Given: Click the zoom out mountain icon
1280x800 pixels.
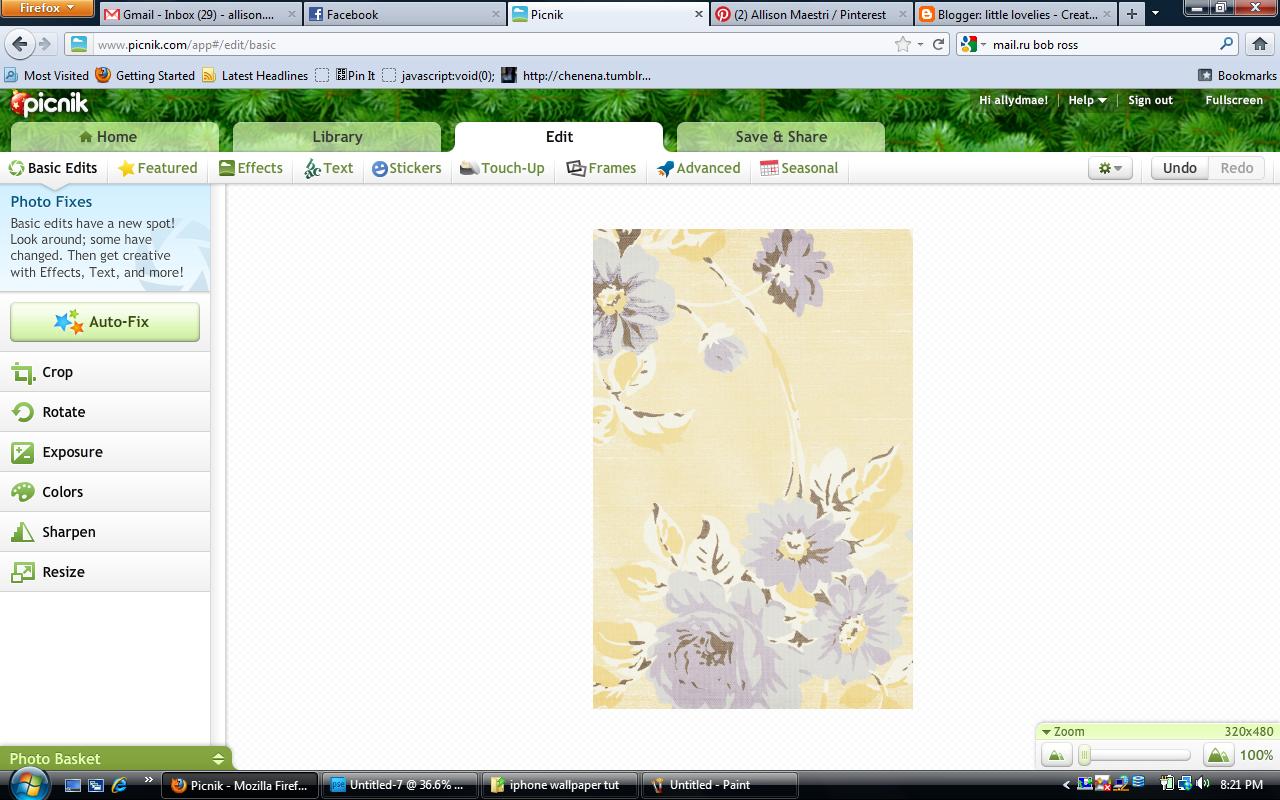Looking at the screenshot, I should click(1056, 756).
